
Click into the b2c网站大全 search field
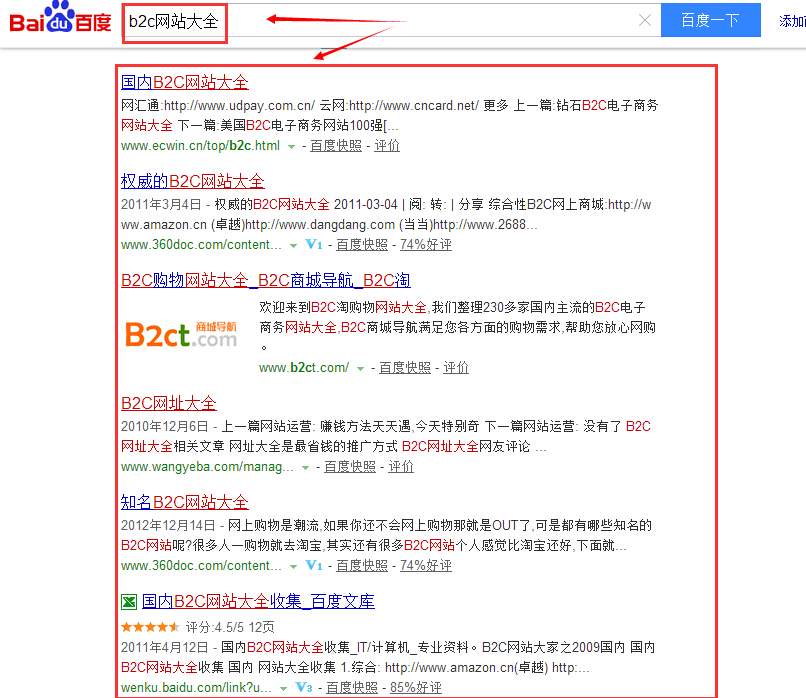point(400,21)
